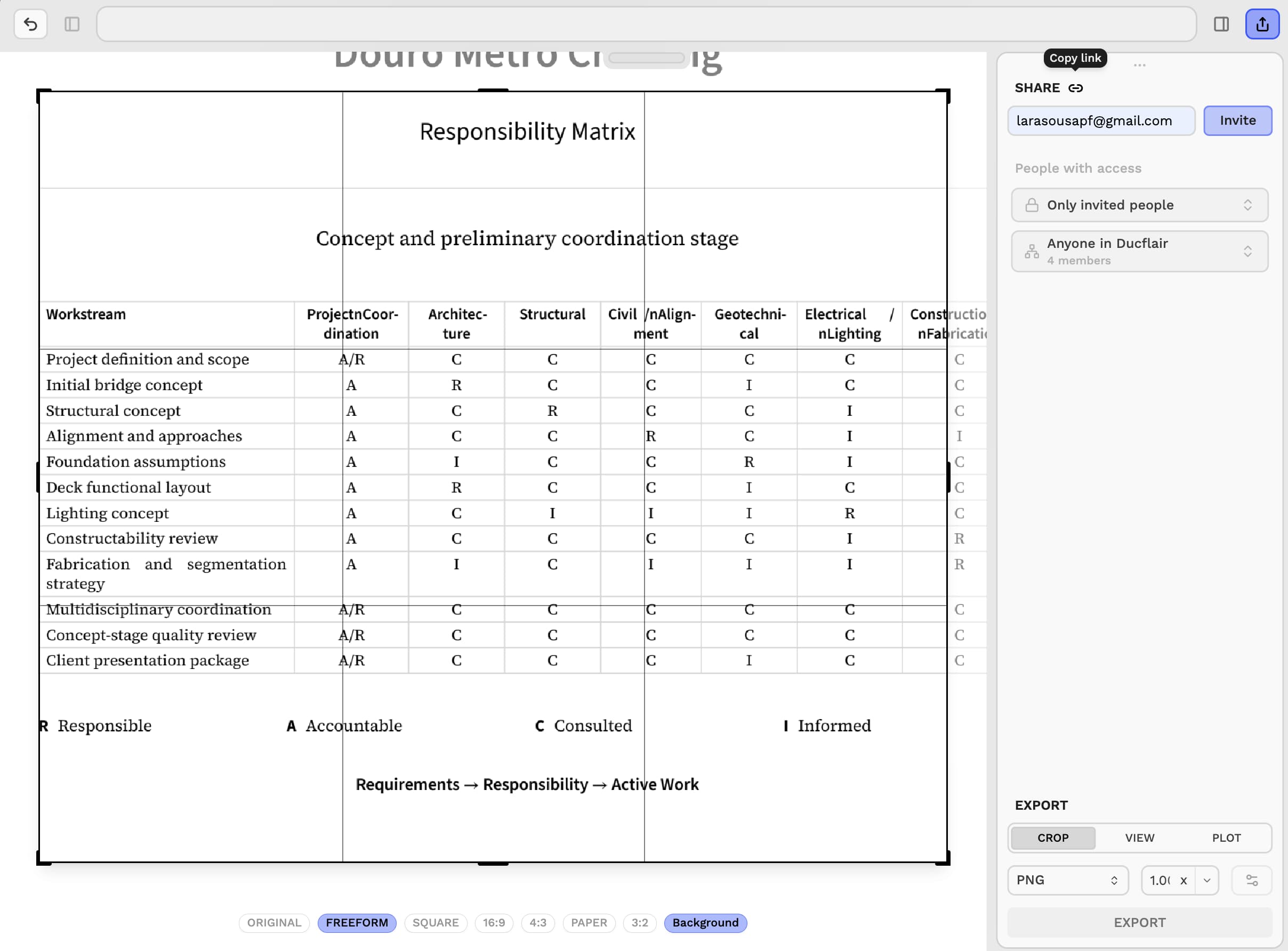
Task: Click 'Concept and preliminary coordination stage' heading
Action: click(527, 239)
